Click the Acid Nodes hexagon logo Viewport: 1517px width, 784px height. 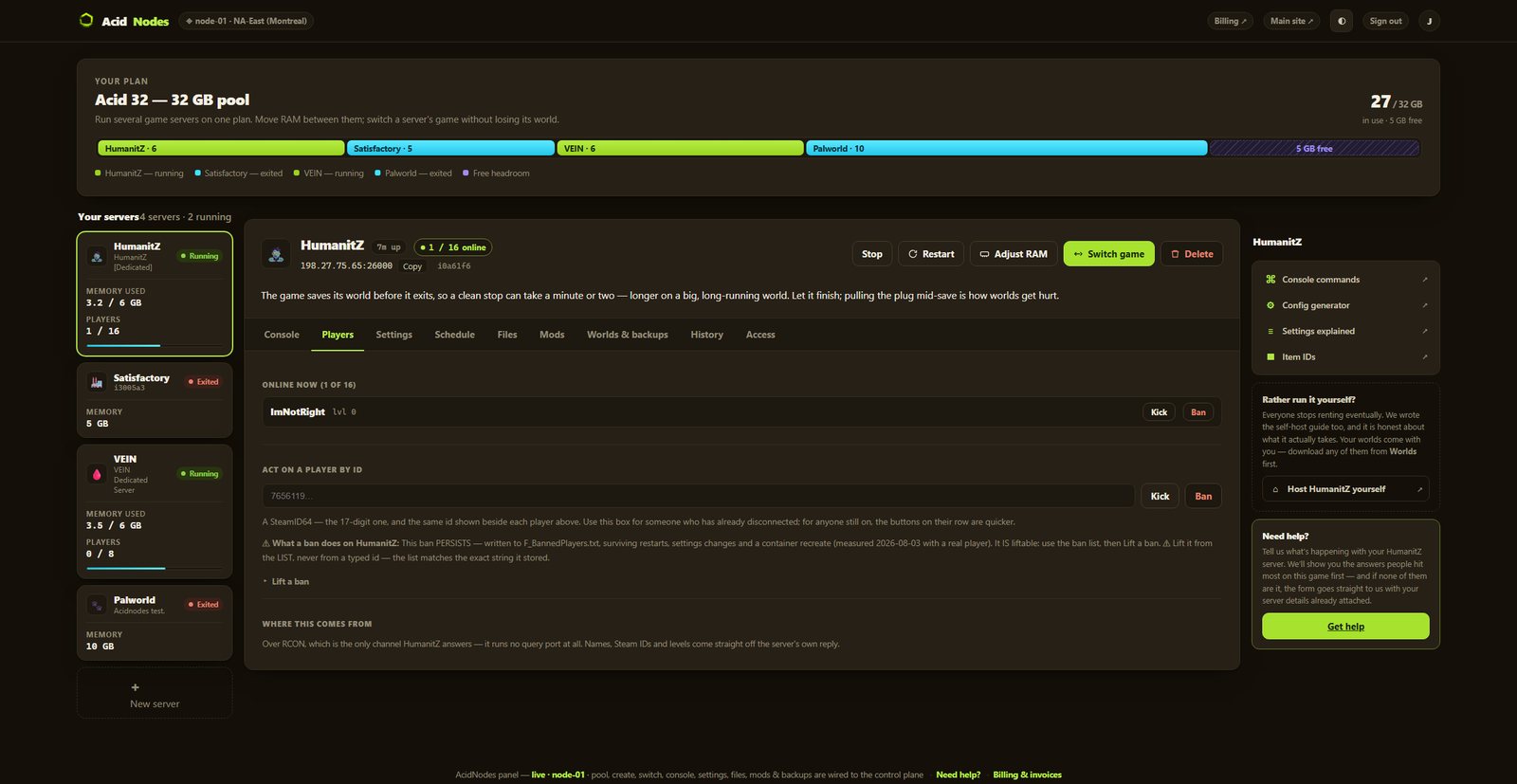(86, 20)
